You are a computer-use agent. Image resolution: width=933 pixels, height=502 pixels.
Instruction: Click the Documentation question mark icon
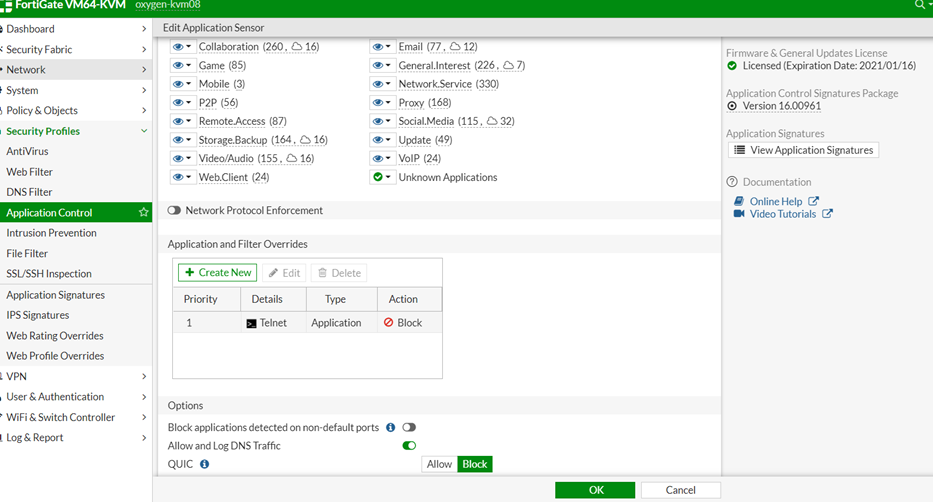732,182
